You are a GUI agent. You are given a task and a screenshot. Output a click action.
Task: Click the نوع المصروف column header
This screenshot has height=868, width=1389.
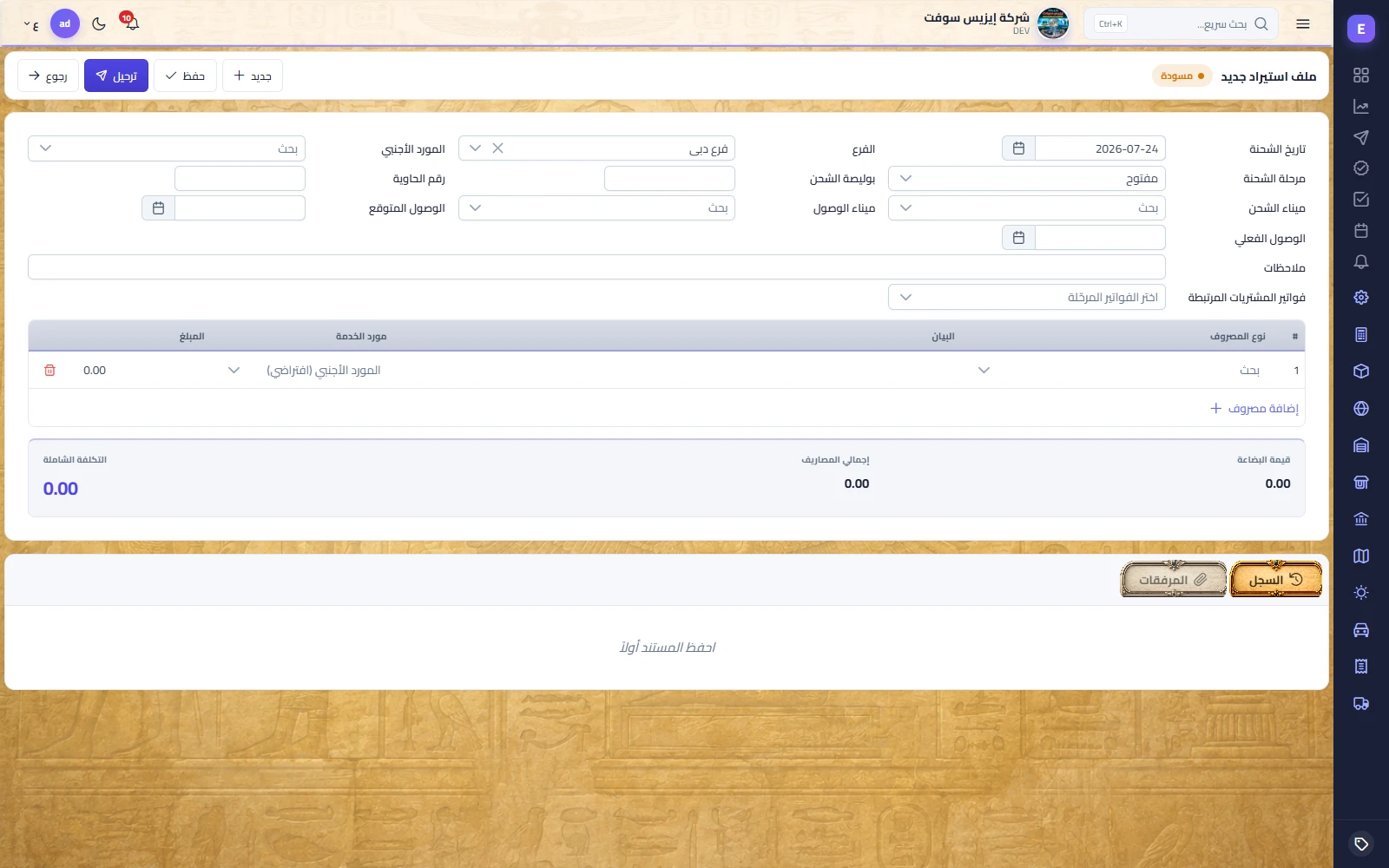[x=1237, y=336]
